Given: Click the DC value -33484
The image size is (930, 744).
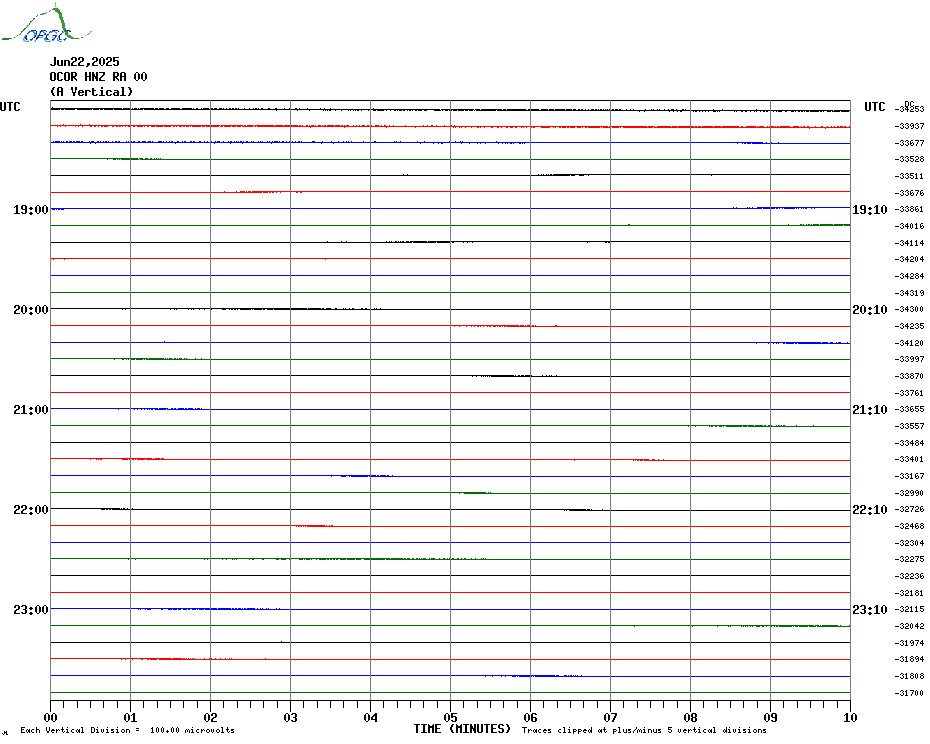Looking at the screenshot, I should pyautogui.click(x=909, y=443).
